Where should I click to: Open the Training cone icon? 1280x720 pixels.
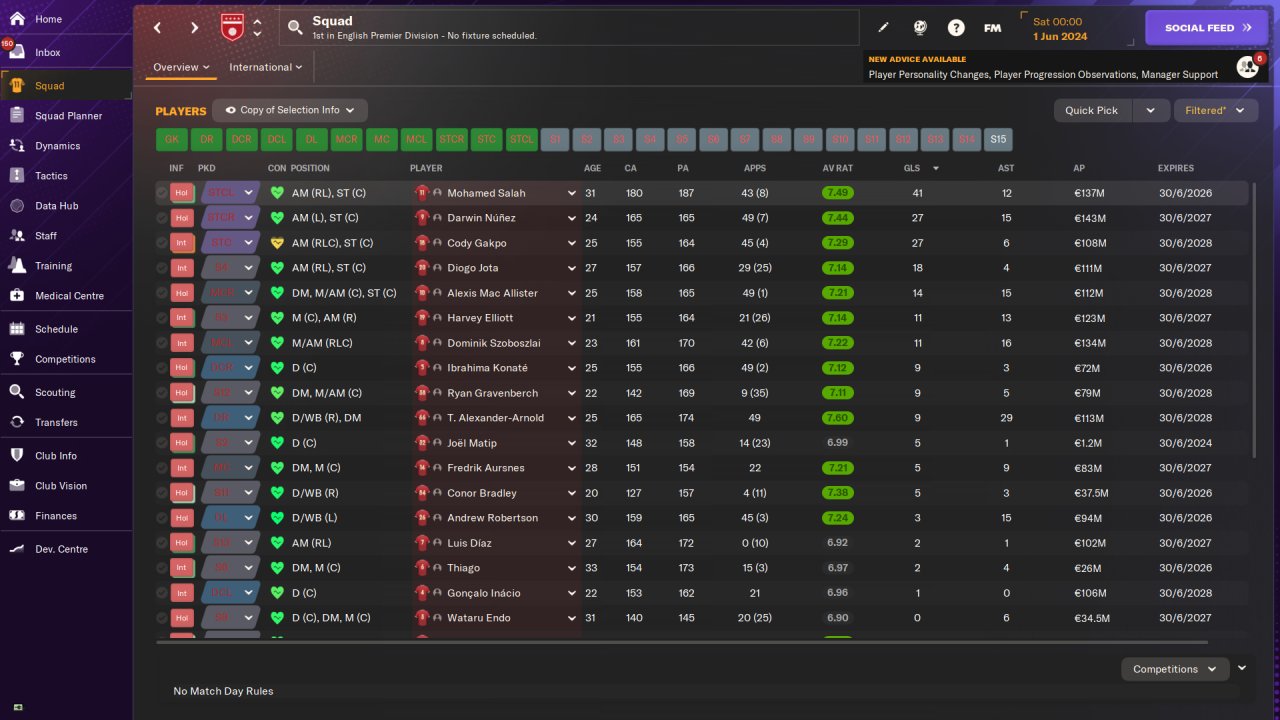17,266
